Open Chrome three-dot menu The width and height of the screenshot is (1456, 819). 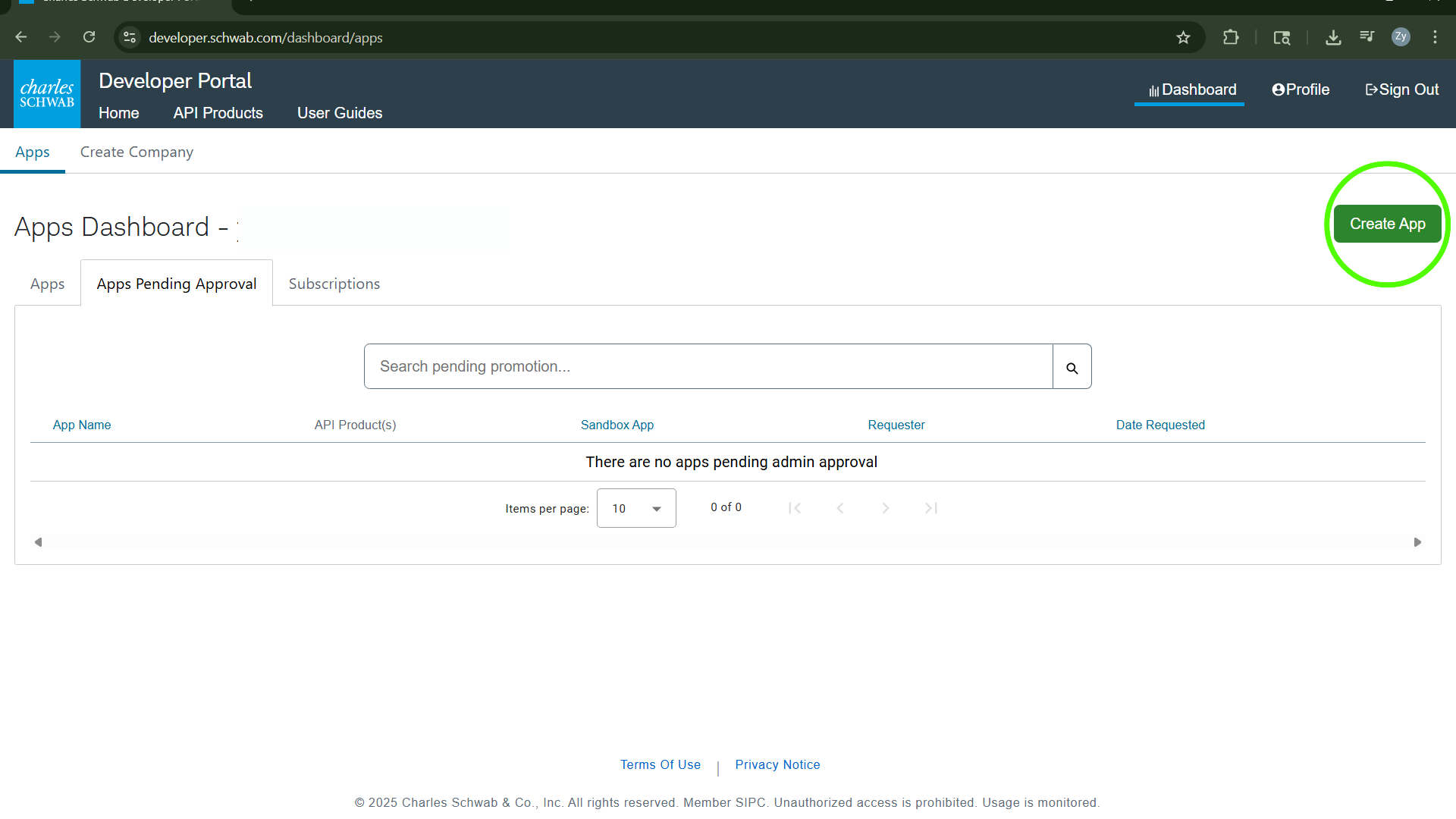1435,37
